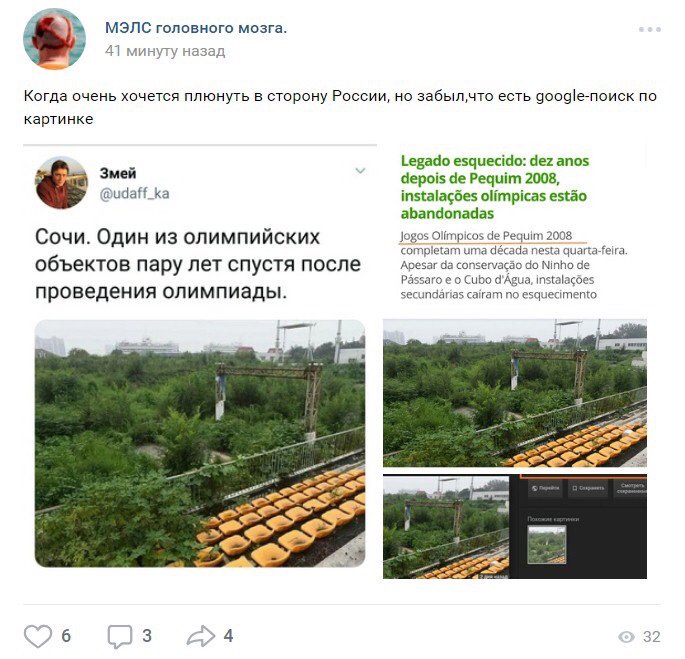The image size is (685, 659).
Task: Open the МЭЛС головного мозга author avatar
Action: pyautogui.click(x=54, y=39)
